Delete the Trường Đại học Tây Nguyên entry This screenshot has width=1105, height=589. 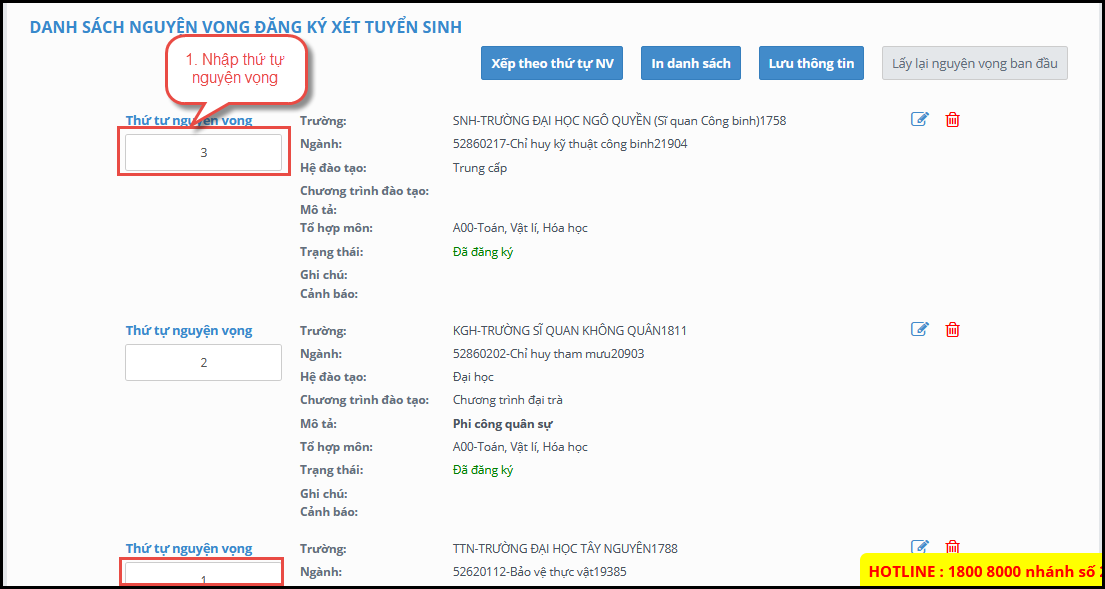953,547
